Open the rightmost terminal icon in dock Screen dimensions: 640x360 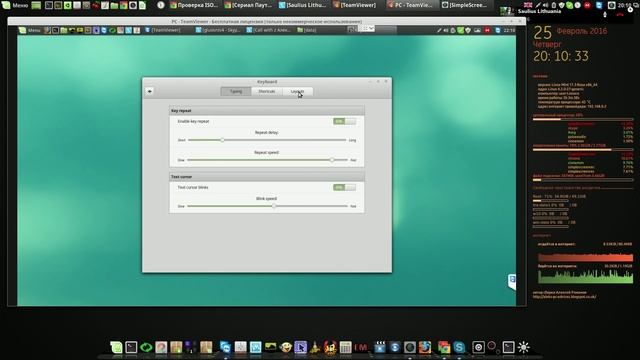(509, 347)
